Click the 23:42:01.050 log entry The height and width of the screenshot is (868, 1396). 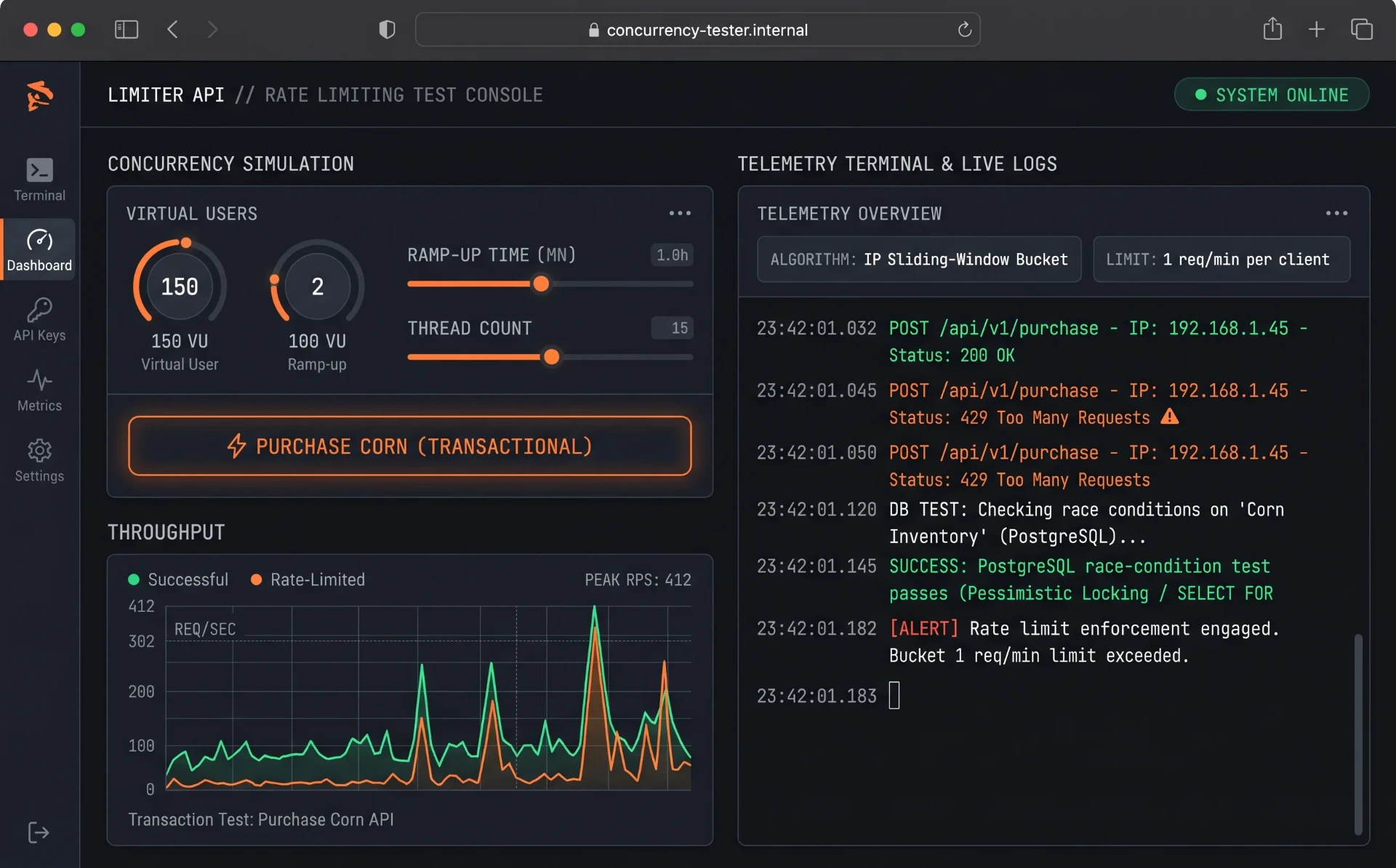click(1032, 466)
